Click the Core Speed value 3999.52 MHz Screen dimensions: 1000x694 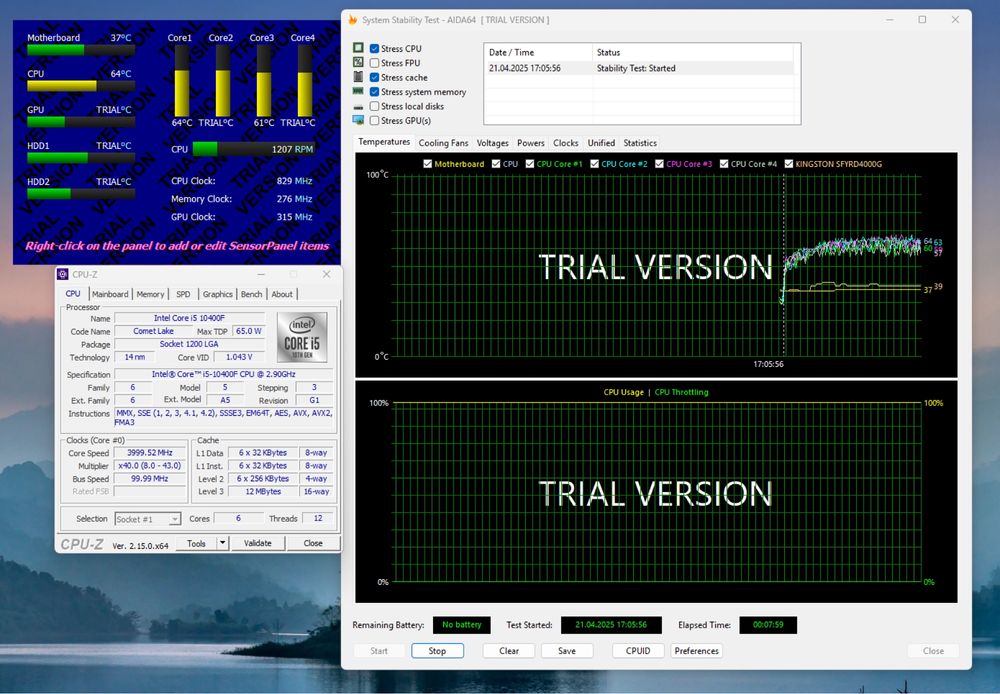150,452
